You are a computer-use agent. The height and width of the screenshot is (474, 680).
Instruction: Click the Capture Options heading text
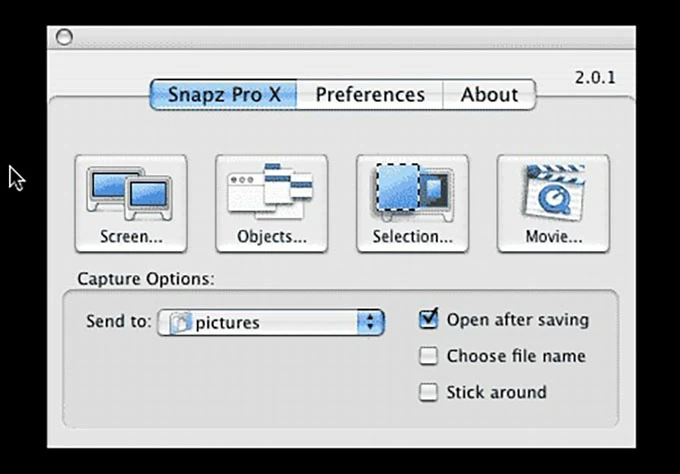click(145, 278)
